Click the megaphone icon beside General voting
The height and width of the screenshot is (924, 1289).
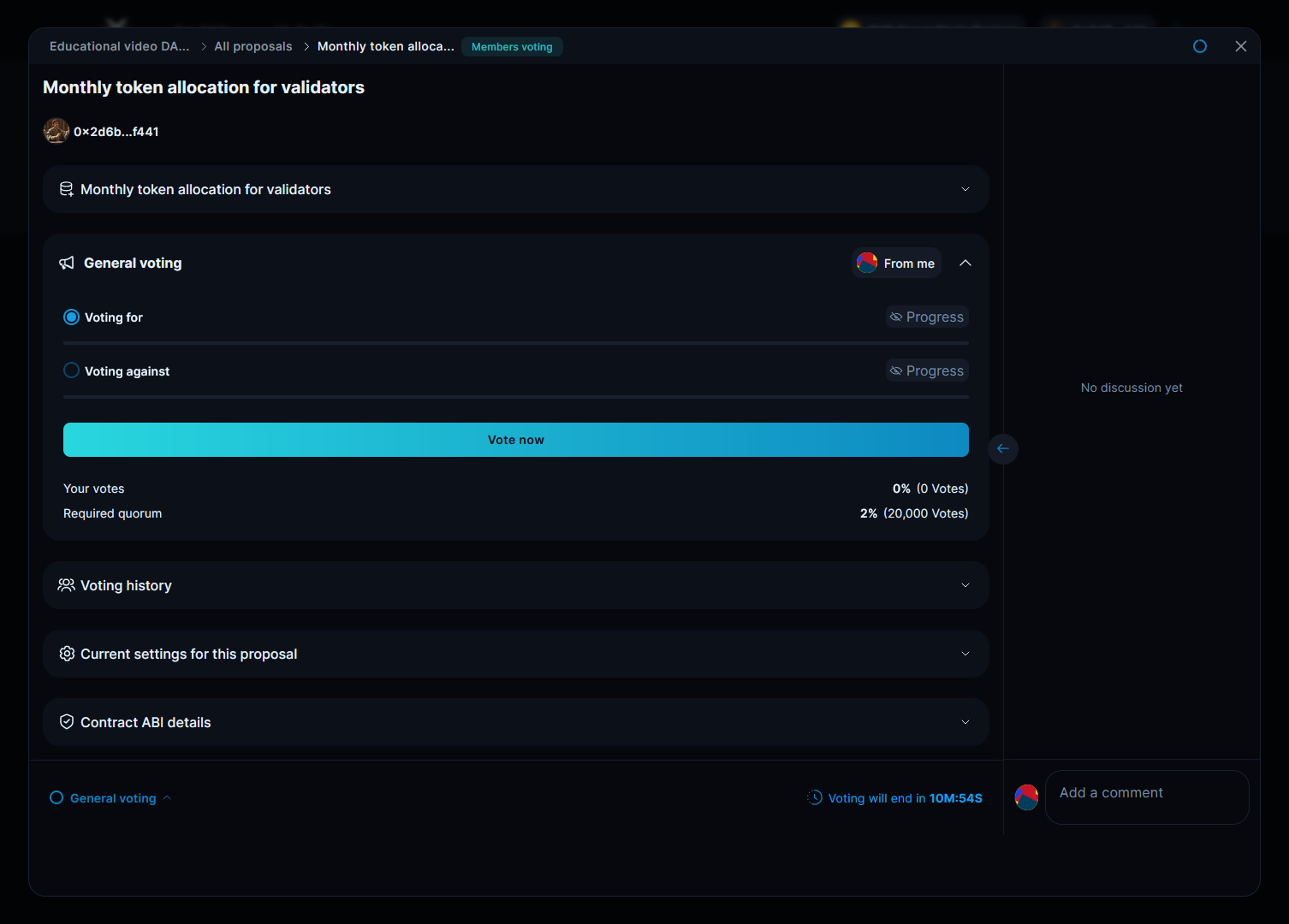tap(67, 263)
